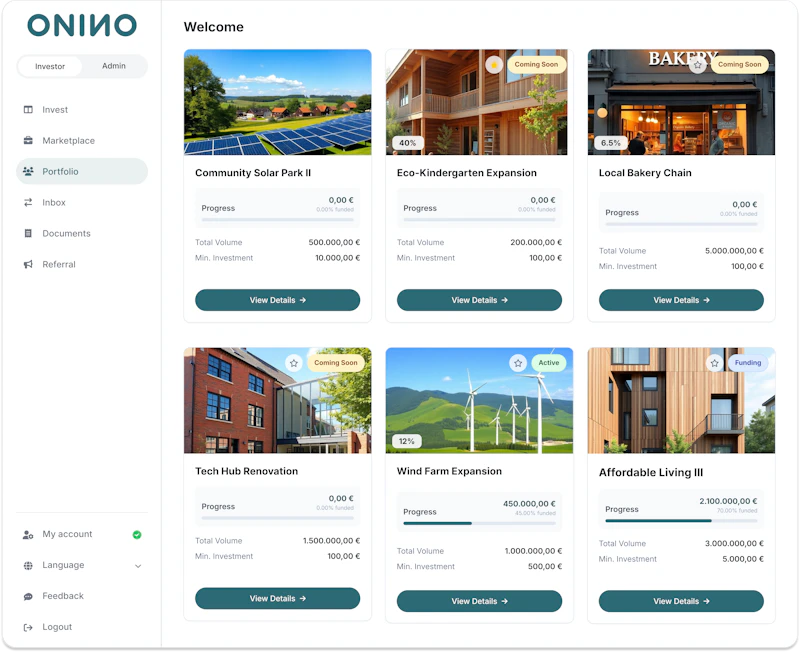The width and height of the screenshot is (800, 652).
Task: View Details of Wind Farm Expansion
Action: [480, 601]
